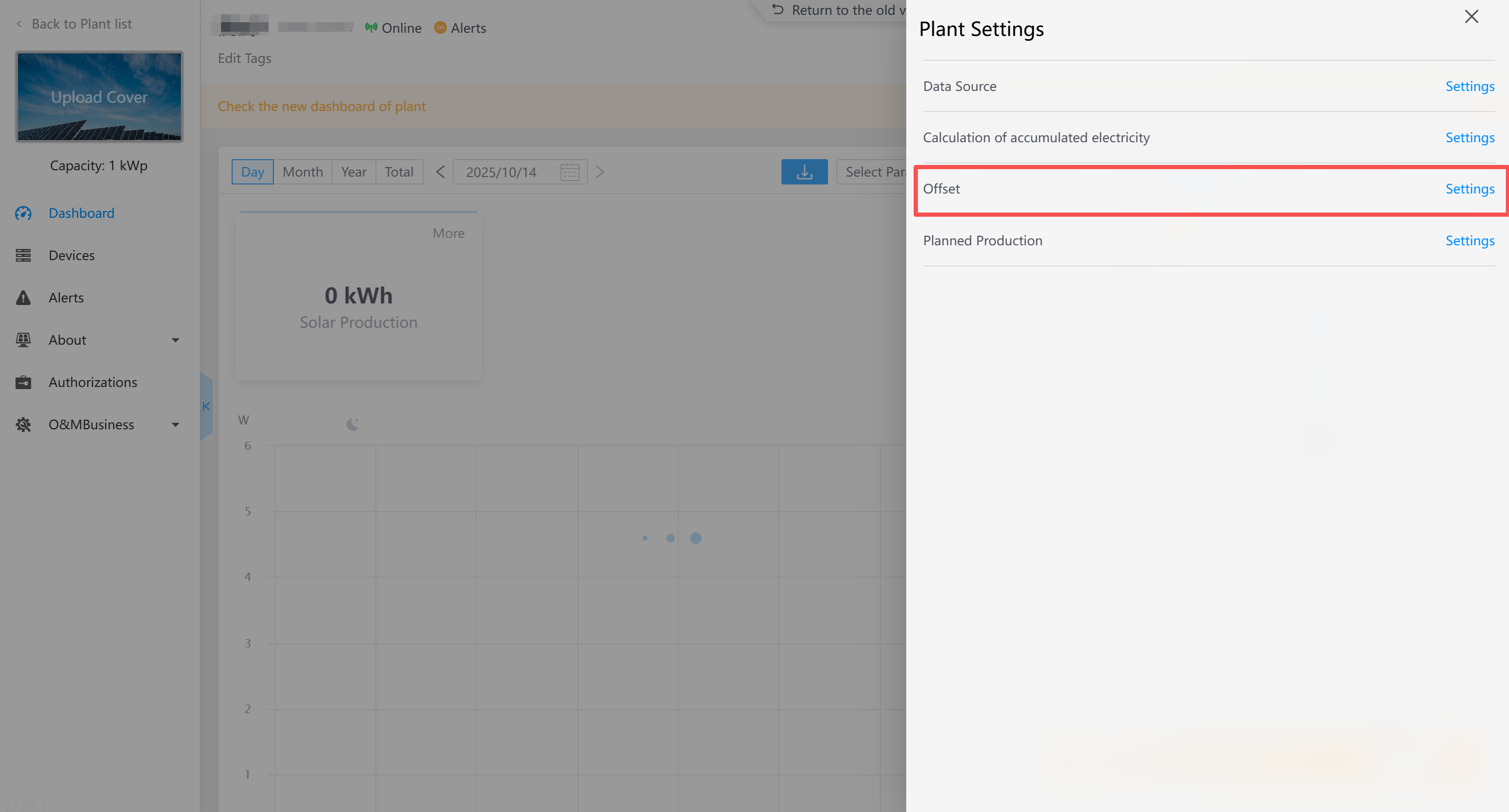
Task: Open Offset settings link
Action: click(1469, 189)
